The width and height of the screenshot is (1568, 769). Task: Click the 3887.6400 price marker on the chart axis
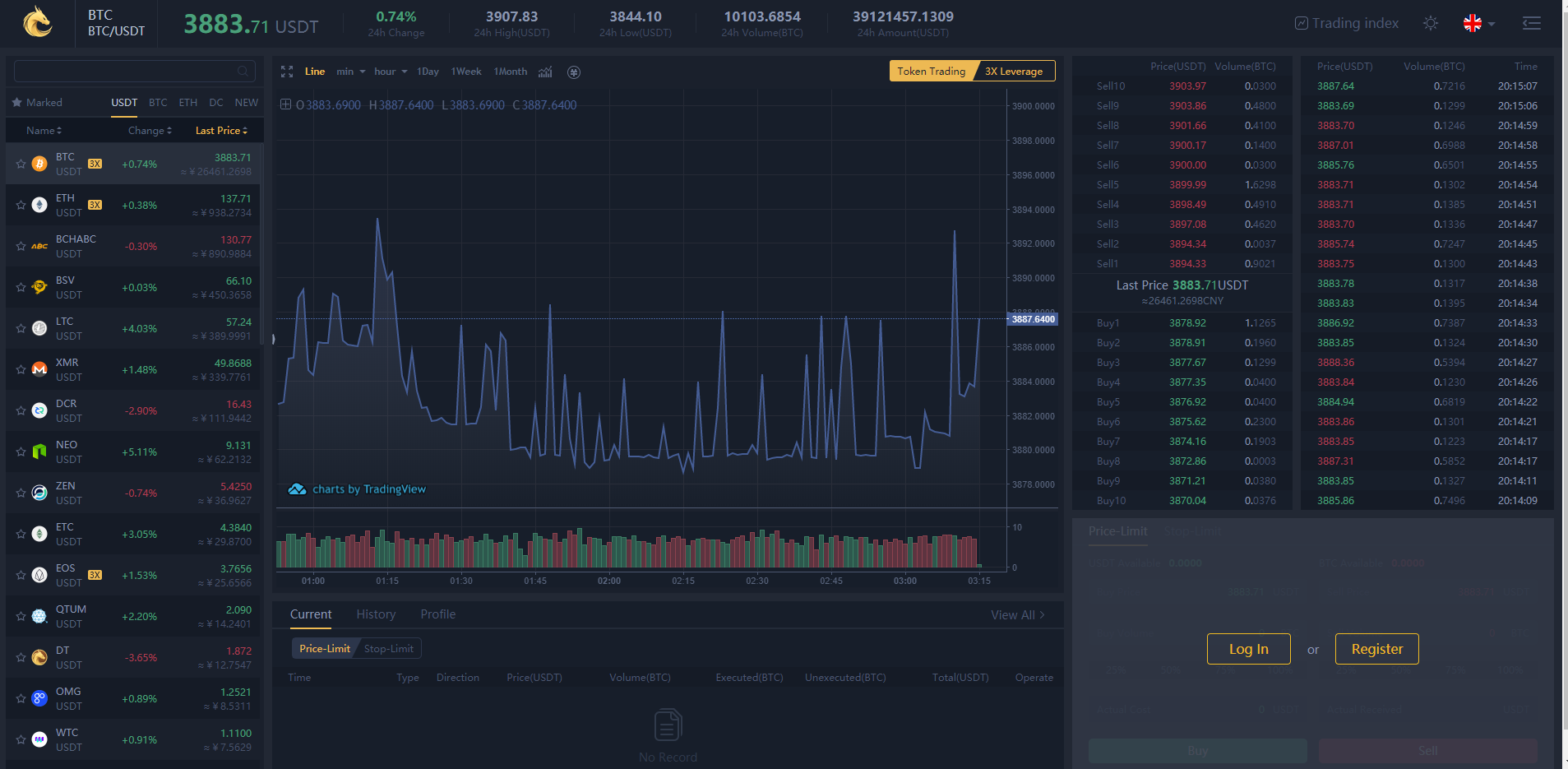(1033, 319)
